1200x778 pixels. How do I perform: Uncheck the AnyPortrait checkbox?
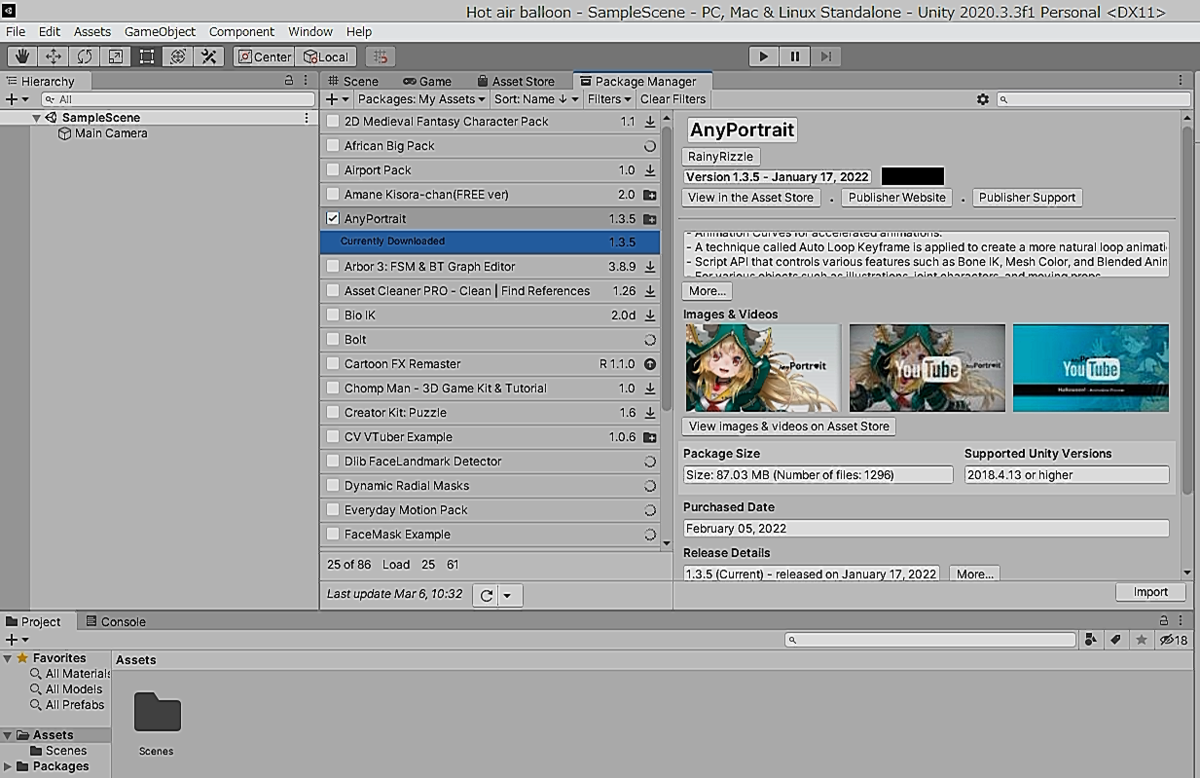pyautogui.click(x=333, y=218)
